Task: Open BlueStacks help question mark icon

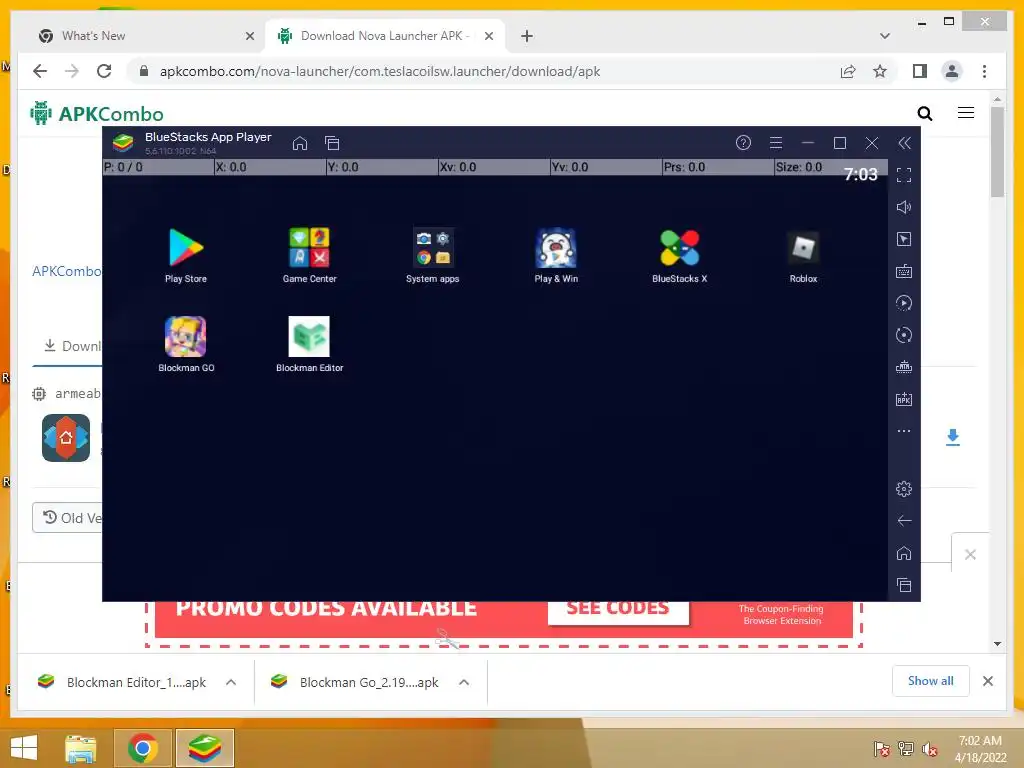Action: click(x=743, y=142)
